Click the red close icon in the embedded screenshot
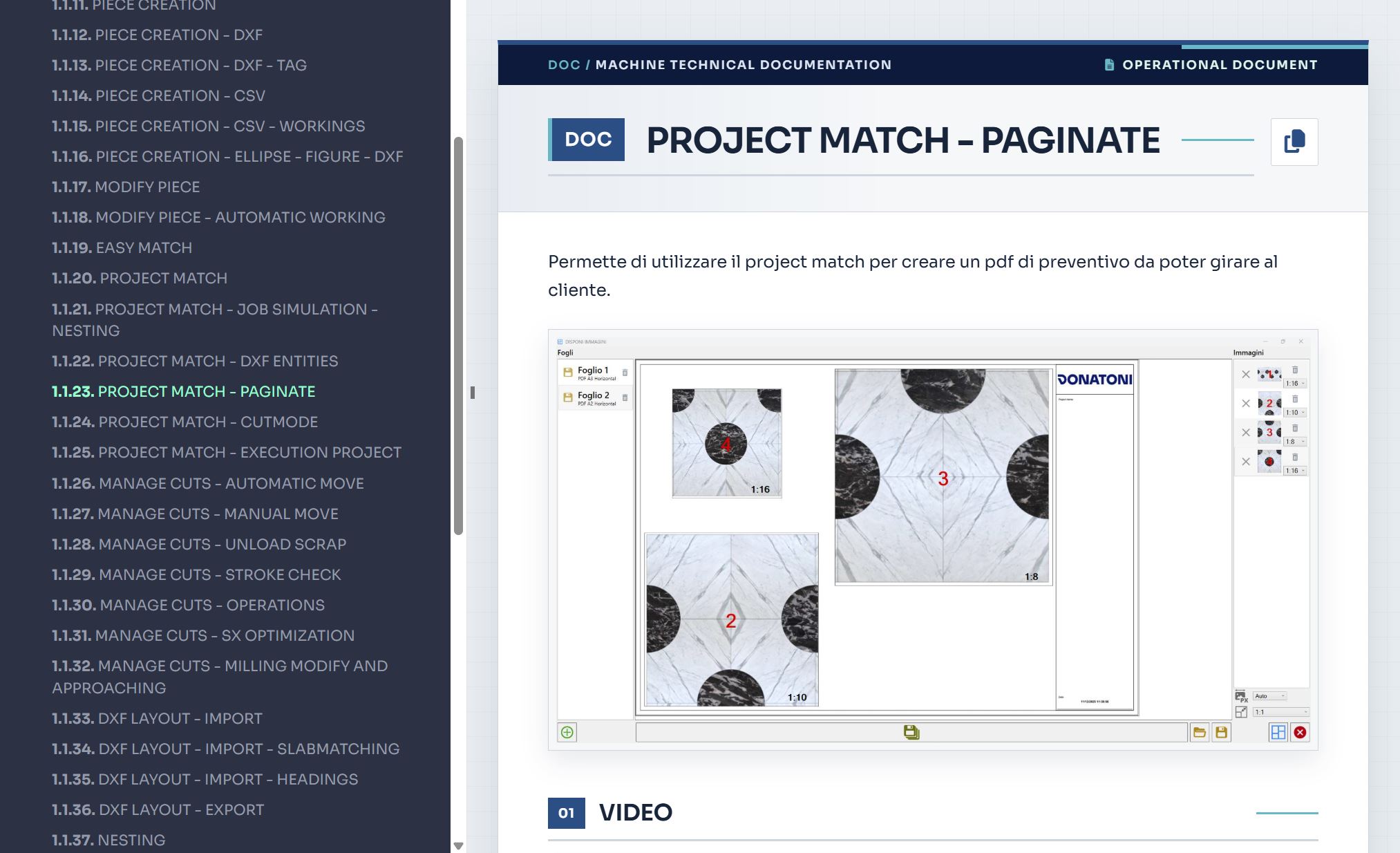This screenshot has height=853, width=1400. point(1300,733)
